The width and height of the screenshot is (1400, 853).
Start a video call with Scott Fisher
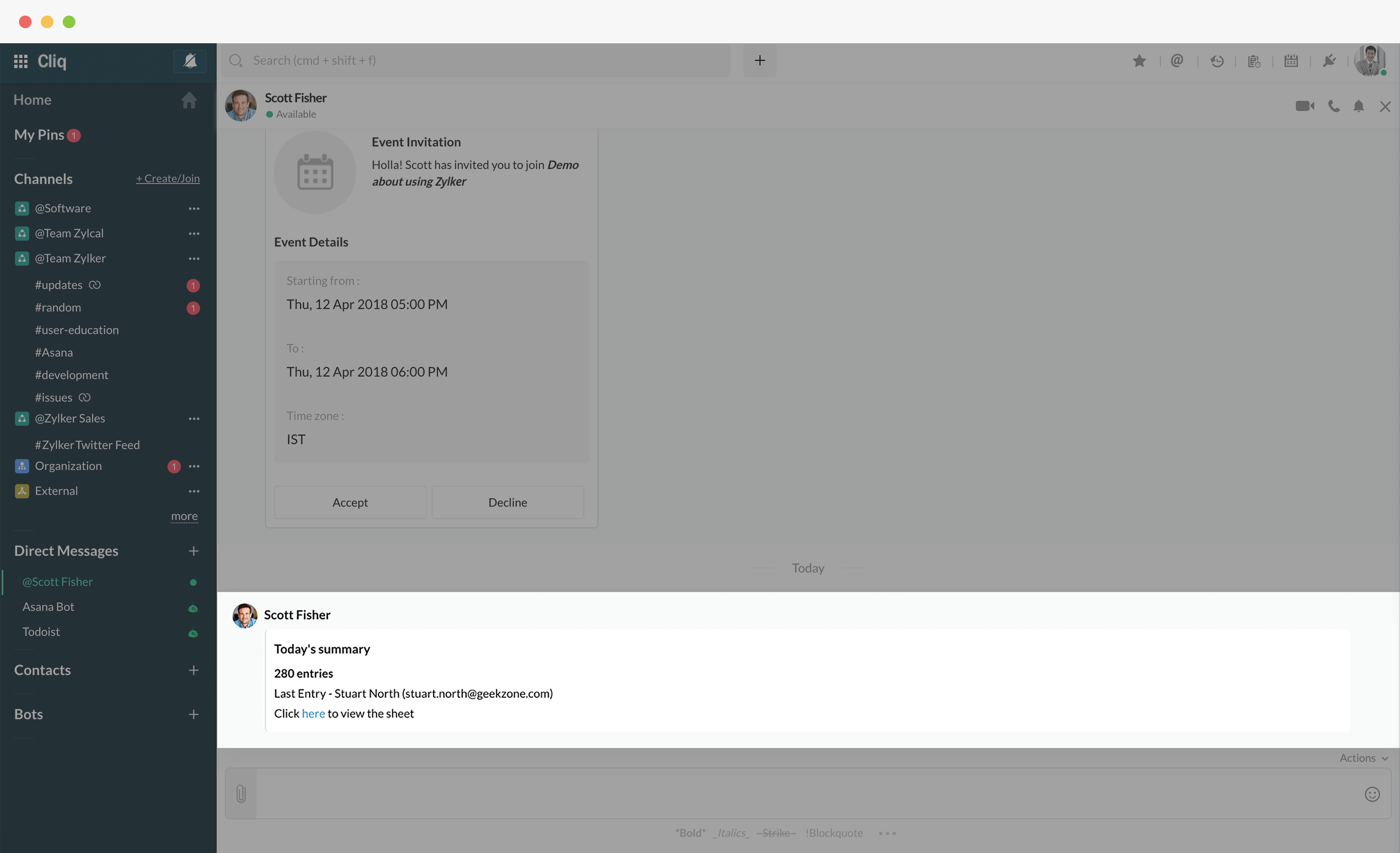coord(1304,106)
